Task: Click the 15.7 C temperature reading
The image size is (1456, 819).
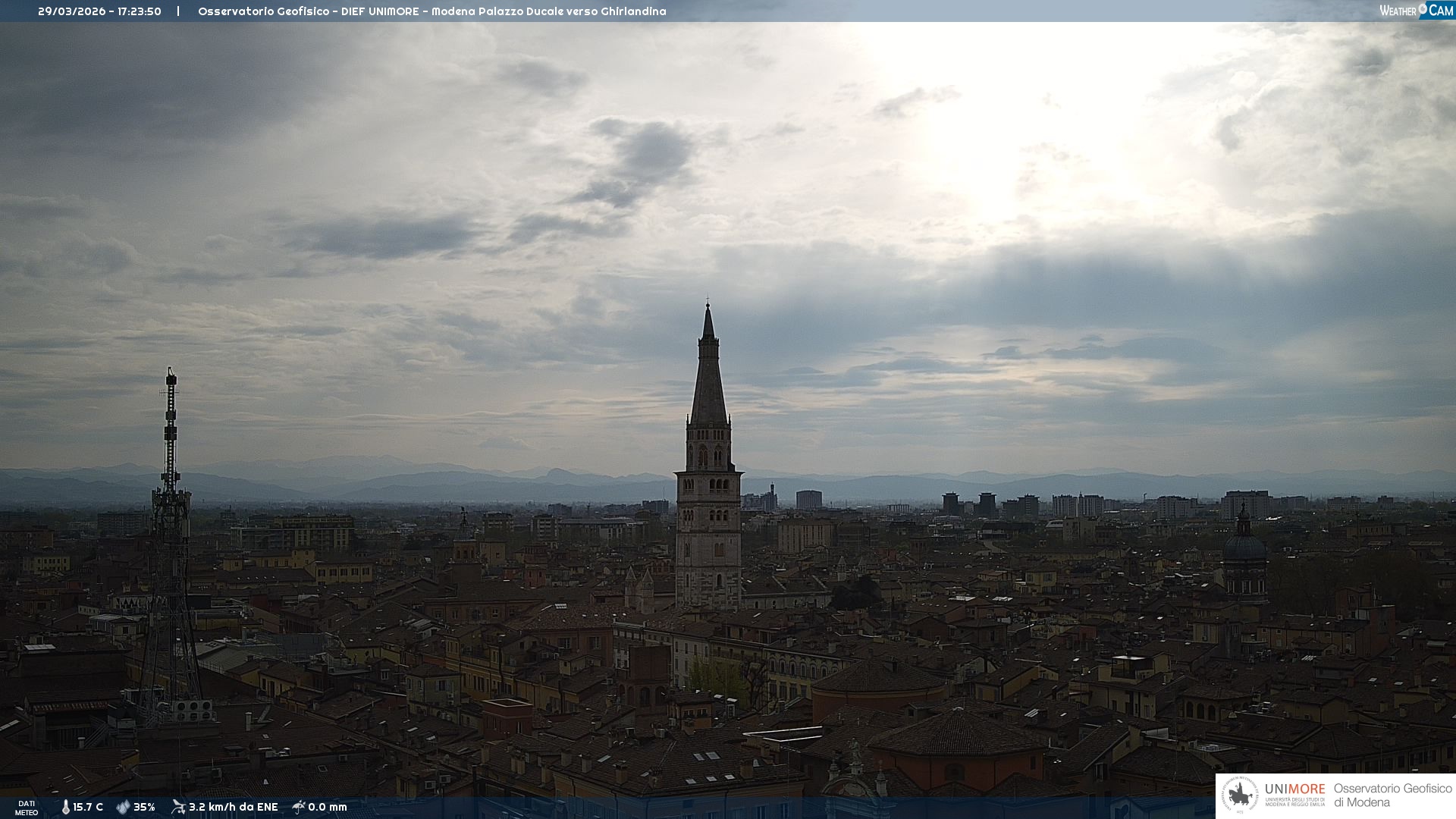Action: [88, 807]
